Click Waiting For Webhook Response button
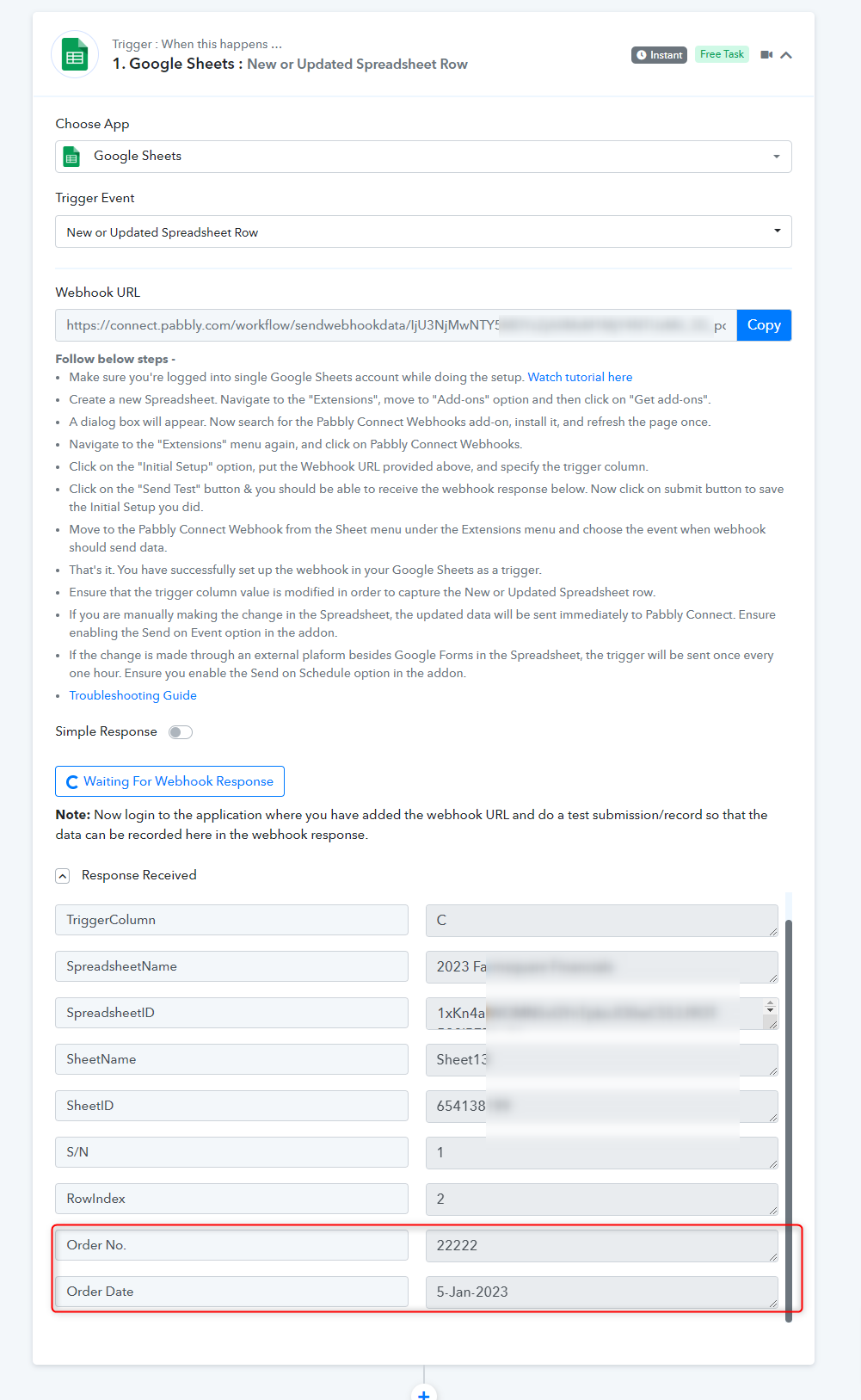Viewport: 861px width, 1400px height. [169, 781]
